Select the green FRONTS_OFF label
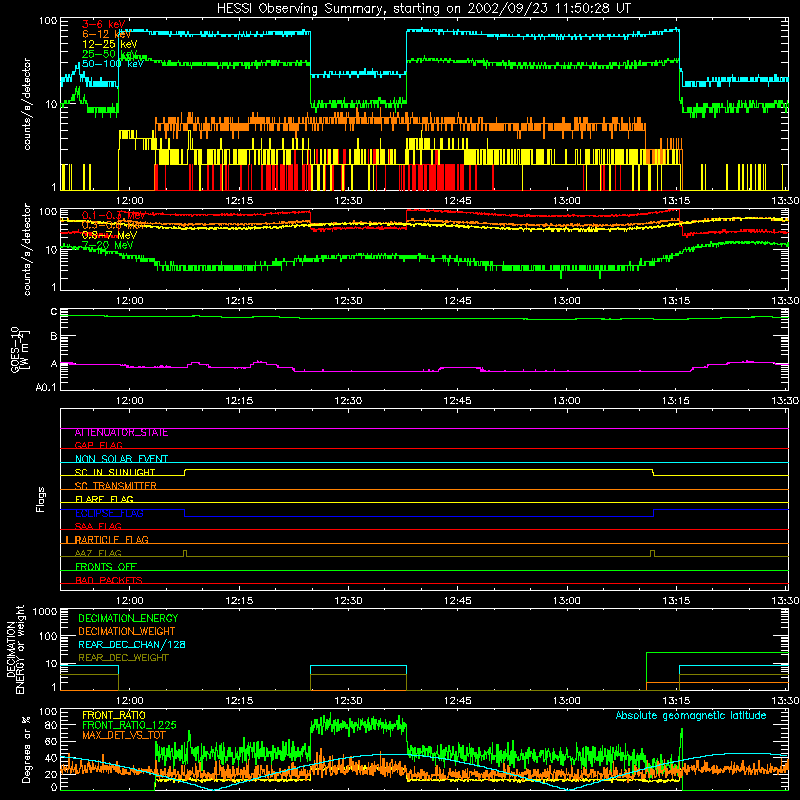Image resolution: width=800 pixels, height=800 pixels. (x=106, y=567)
